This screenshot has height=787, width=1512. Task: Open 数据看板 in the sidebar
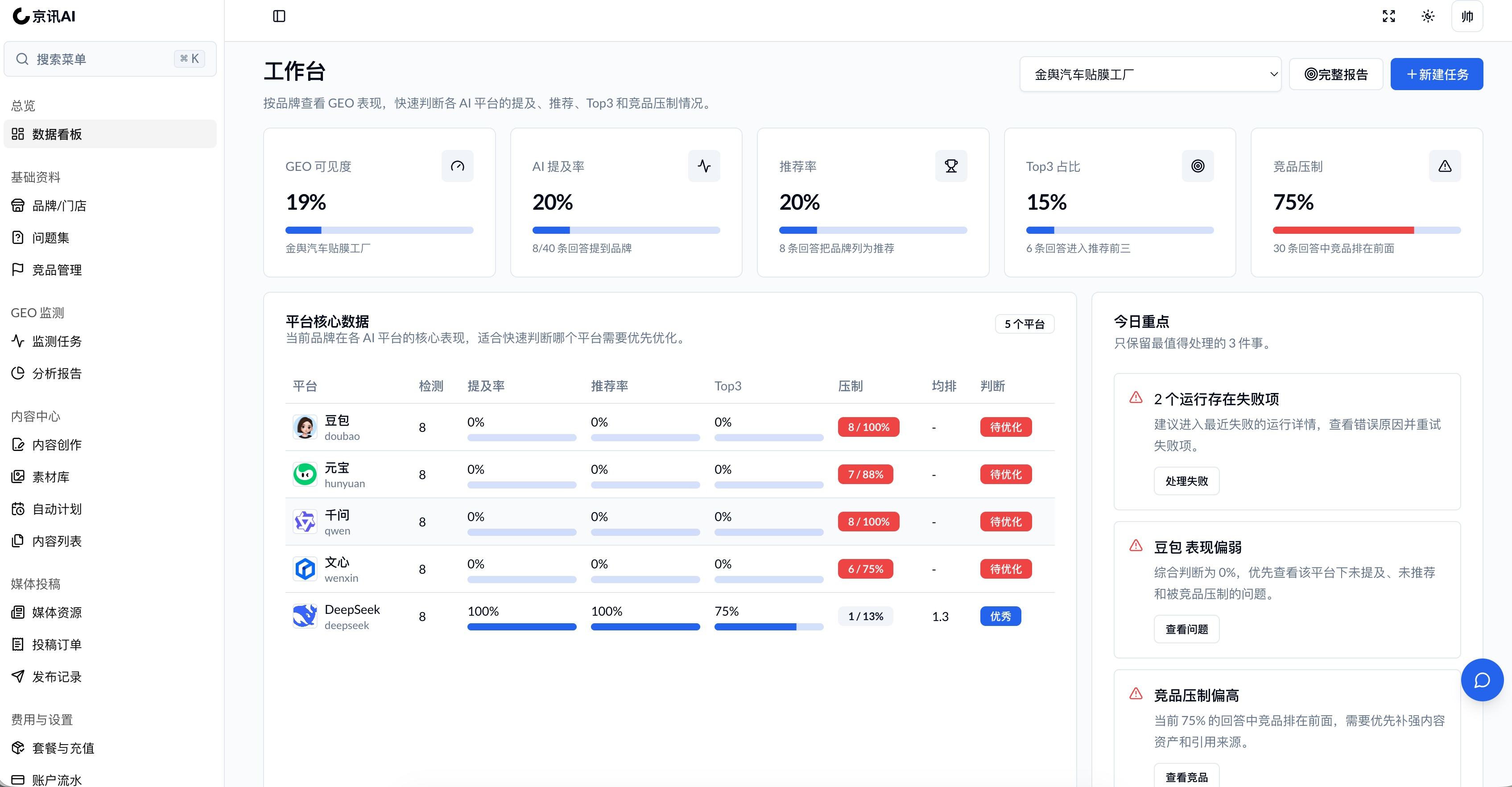[x=110, y=134]
